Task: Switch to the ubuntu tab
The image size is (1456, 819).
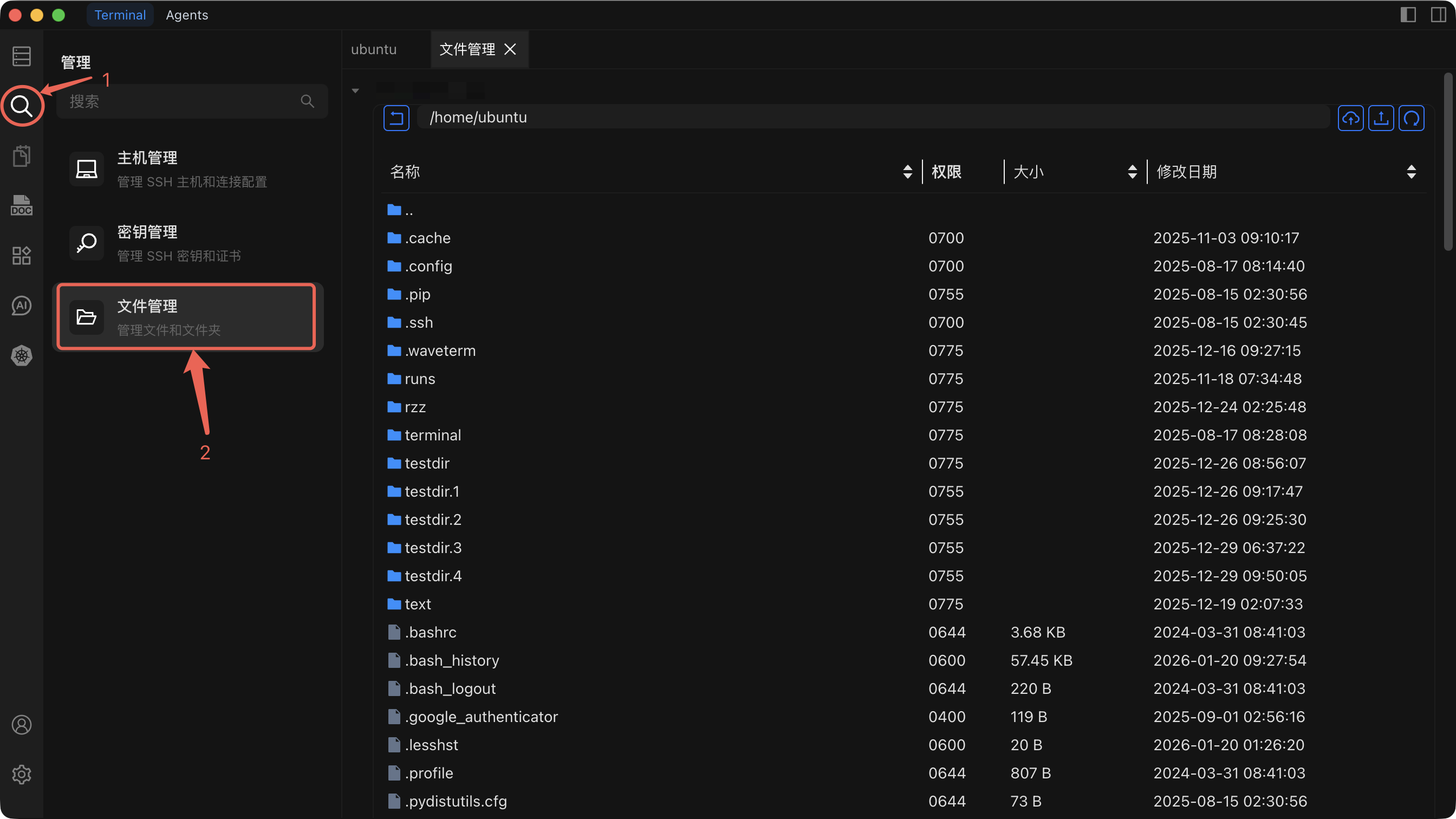Action: [x=374, y=50]
